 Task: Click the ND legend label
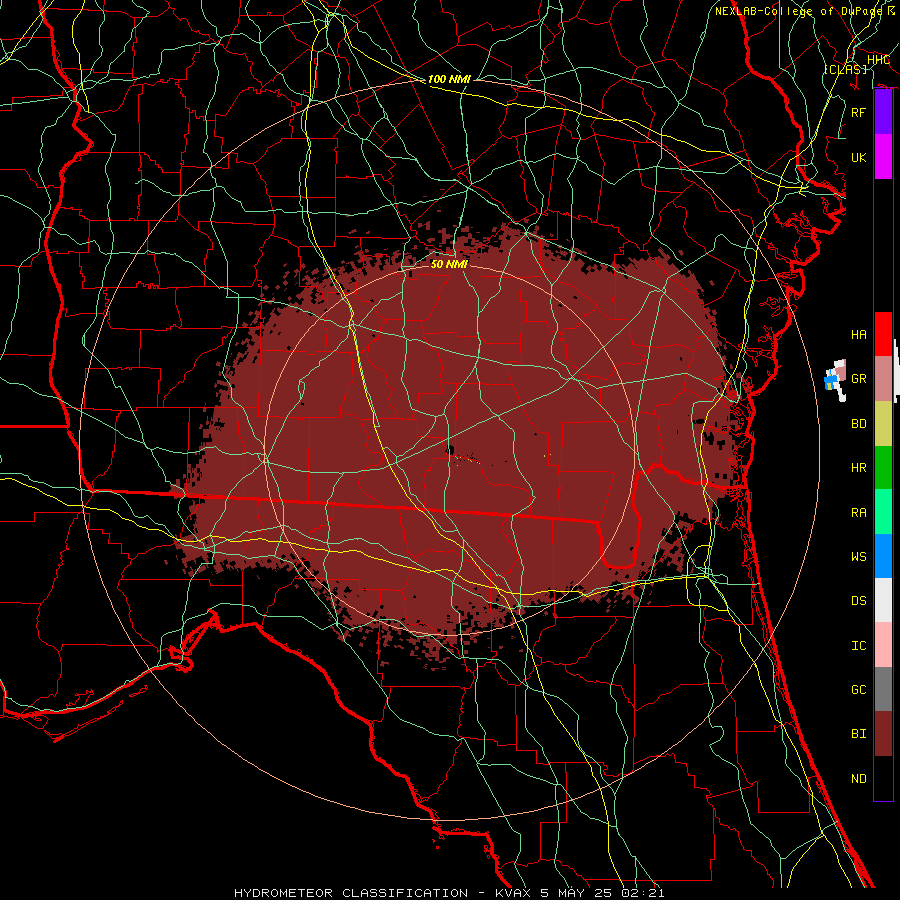point(859,779)
